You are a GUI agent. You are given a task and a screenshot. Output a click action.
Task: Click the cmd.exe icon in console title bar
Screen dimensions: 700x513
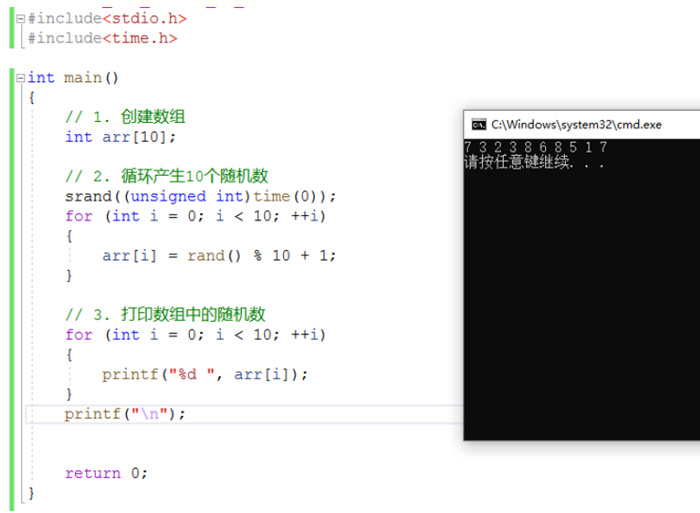479,125
